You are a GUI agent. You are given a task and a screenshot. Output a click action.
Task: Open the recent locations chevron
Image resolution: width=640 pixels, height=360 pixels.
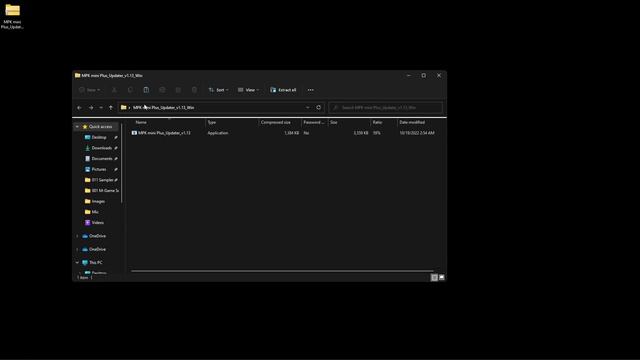click(101, 108)
